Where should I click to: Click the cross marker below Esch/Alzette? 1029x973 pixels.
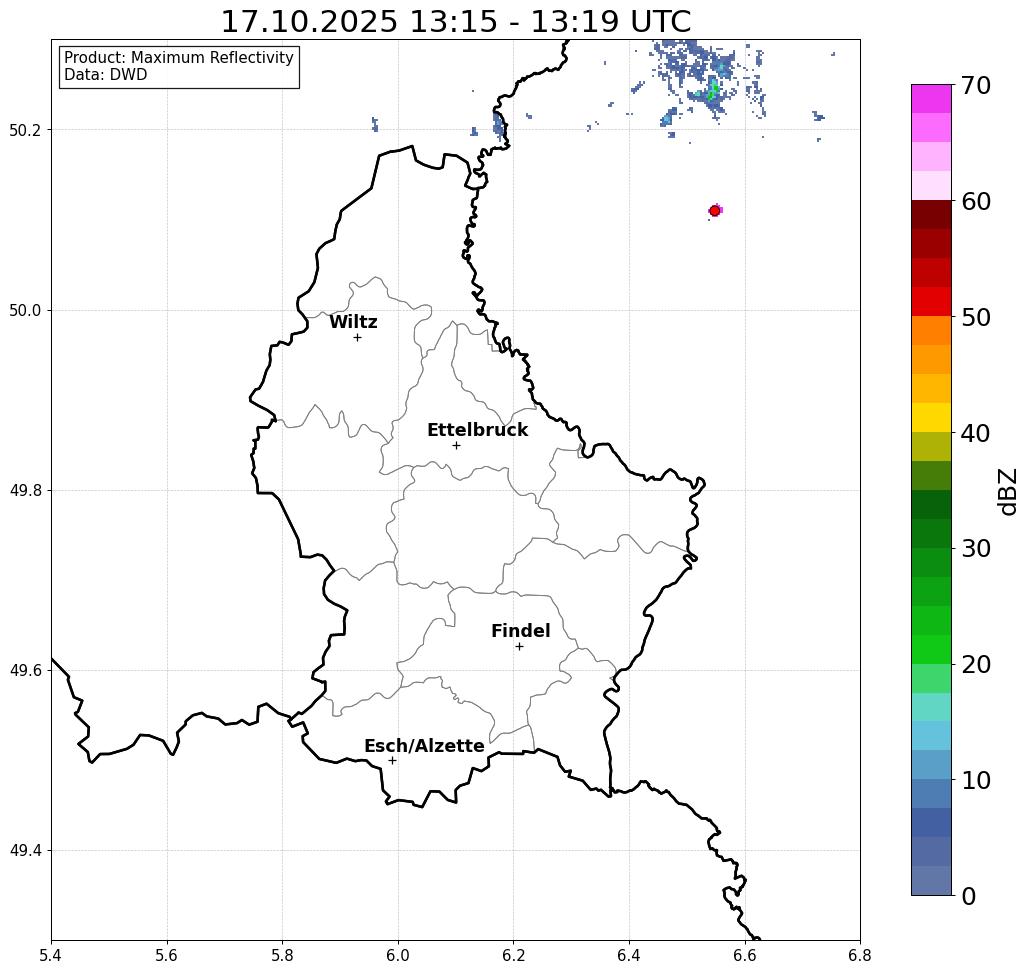point(392,760)
